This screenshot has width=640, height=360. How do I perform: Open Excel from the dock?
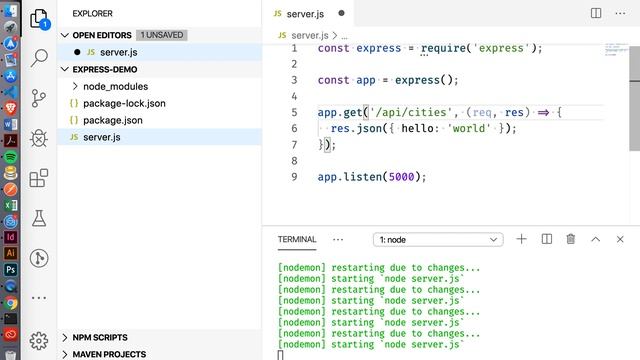[x=11, y=205]
